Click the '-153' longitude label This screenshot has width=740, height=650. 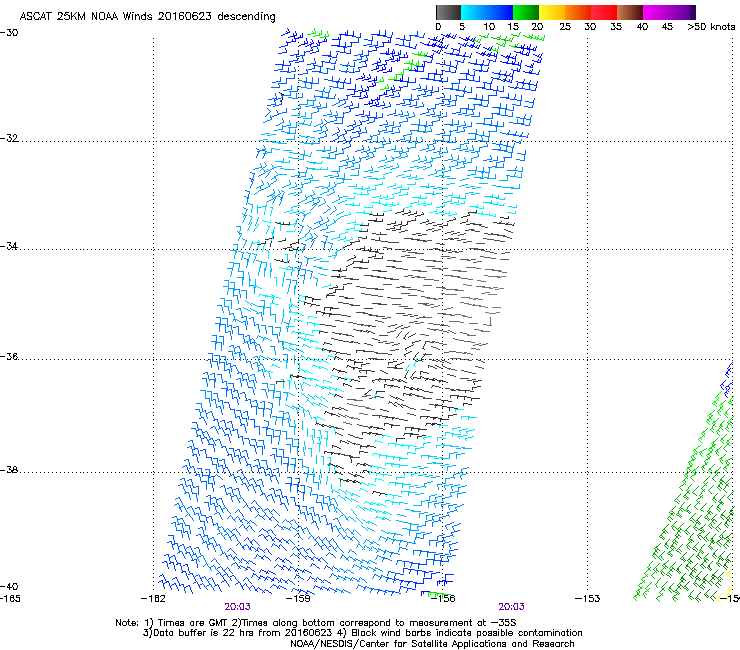pyautogui.click(x=588, y=599)
